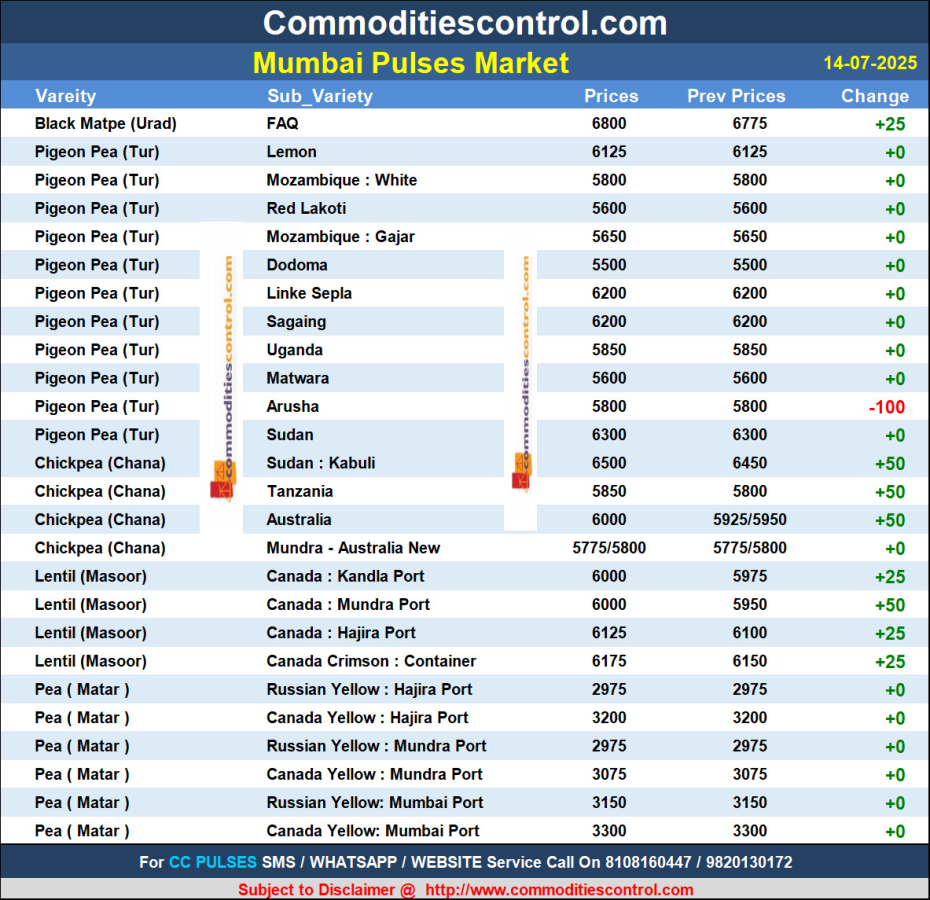The width and height of the screenshot is (930, 900).
Task: Select the Canada Crimson : Container row label
Action: tap(371, 660)
